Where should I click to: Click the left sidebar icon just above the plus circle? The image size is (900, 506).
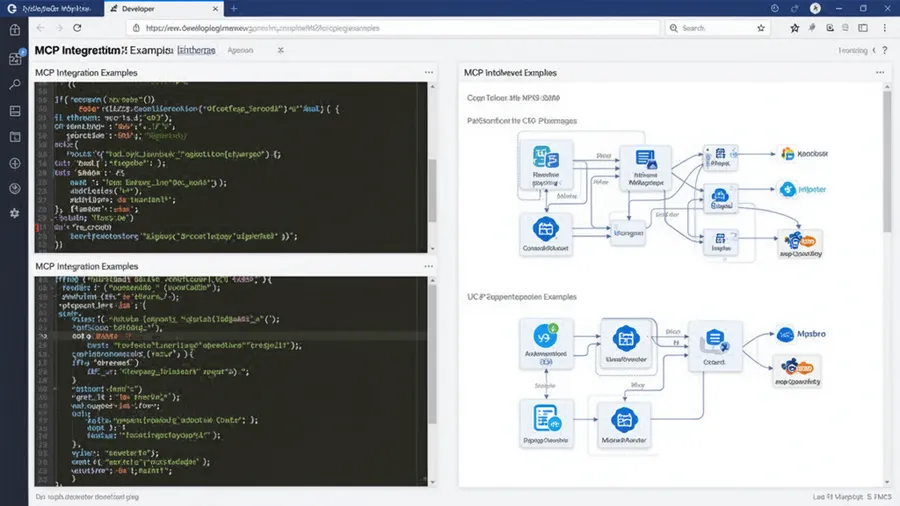[15, 137]
